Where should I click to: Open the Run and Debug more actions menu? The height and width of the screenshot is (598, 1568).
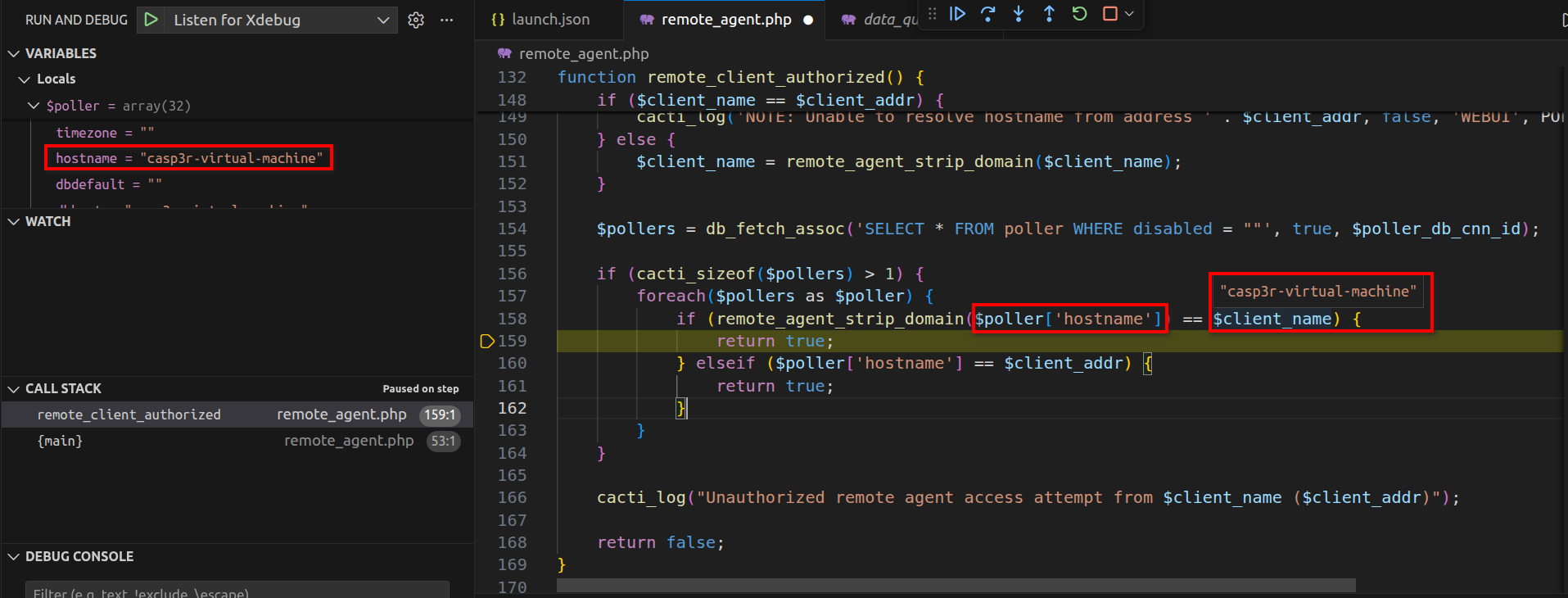point(446,20)
